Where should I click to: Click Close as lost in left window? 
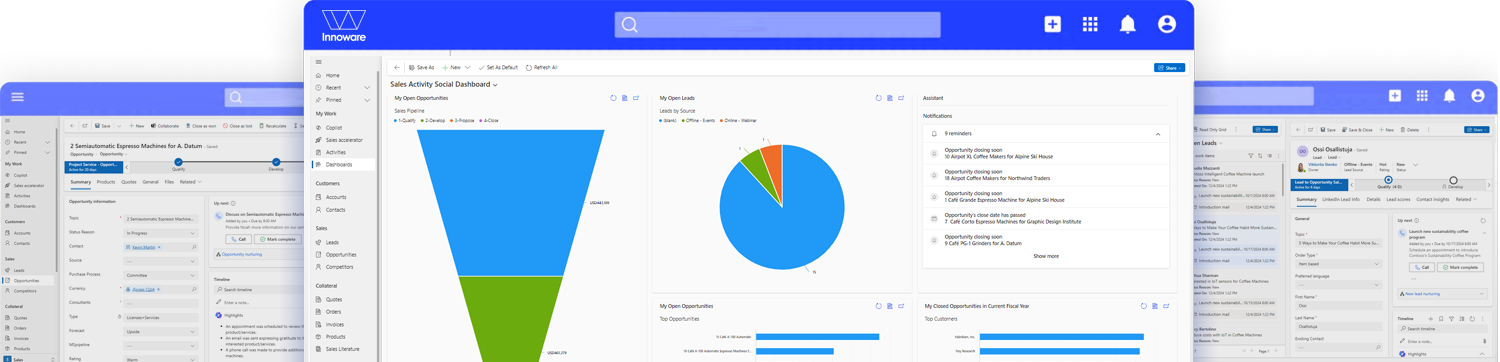(237, 126)
